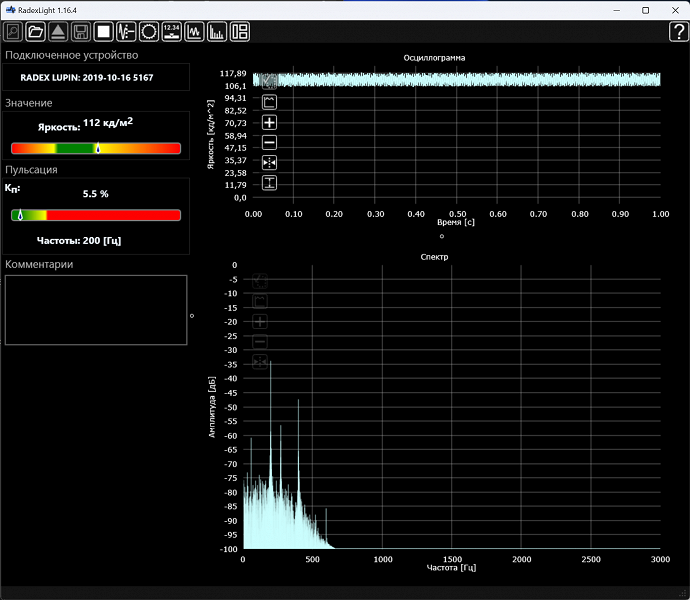Viewport: 690px width, 600px height.
Task: Zoom out oscillogram with minus button
Action: pos(269,142)
